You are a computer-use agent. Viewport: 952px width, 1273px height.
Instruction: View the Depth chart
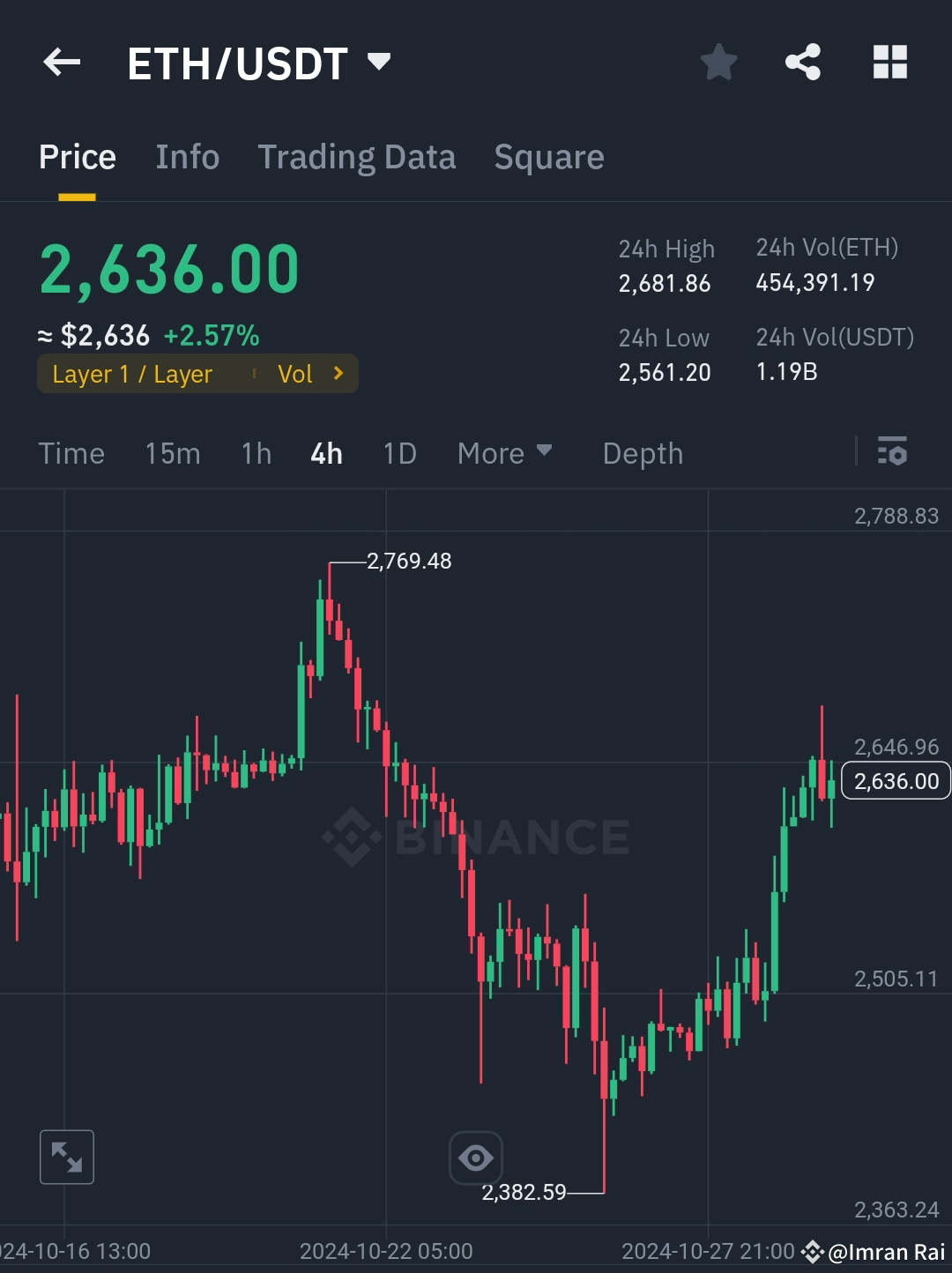643,452
